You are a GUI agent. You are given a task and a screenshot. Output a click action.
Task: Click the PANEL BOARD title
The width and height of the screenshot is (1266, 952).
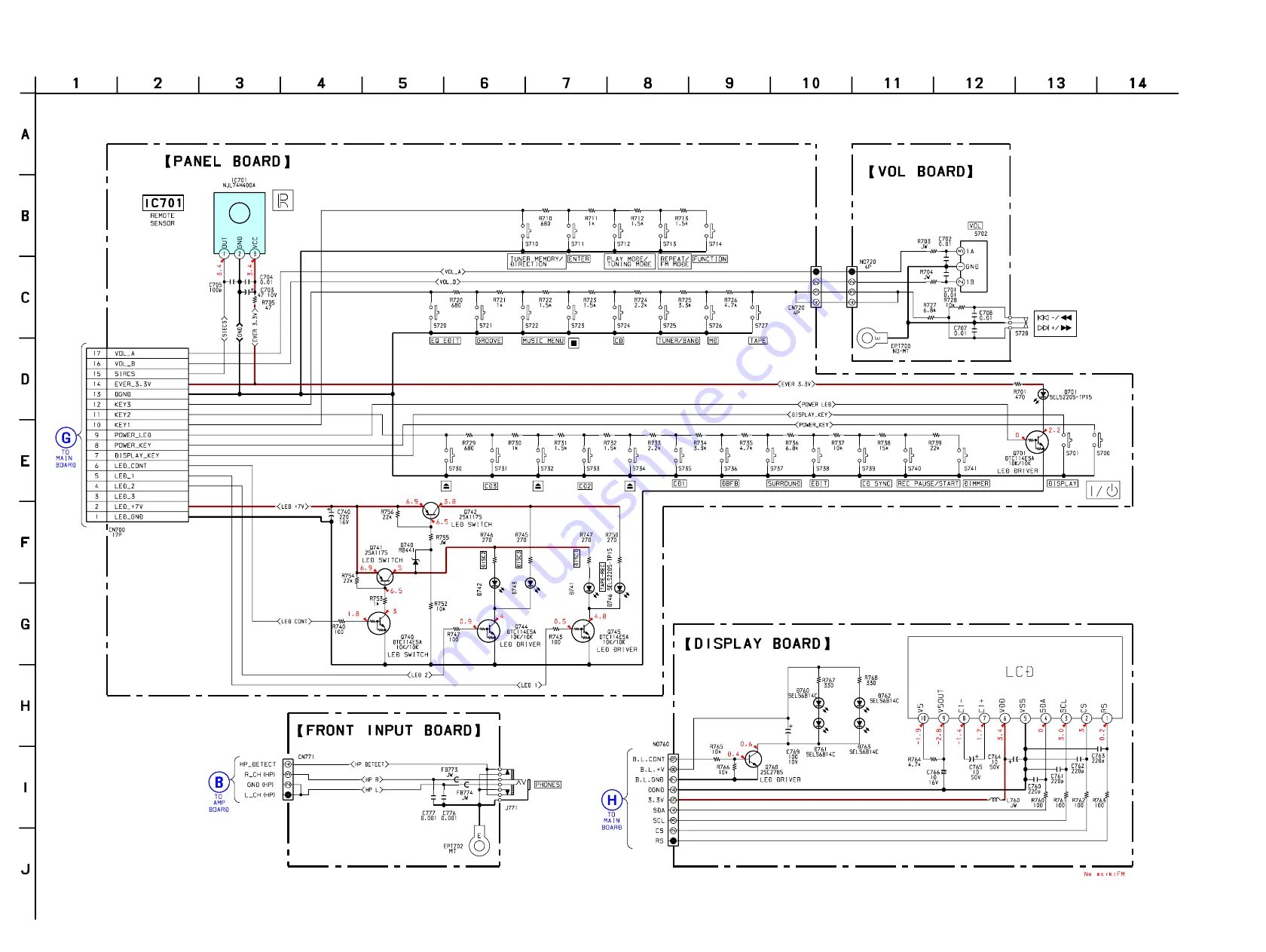[x=227, y=161]
